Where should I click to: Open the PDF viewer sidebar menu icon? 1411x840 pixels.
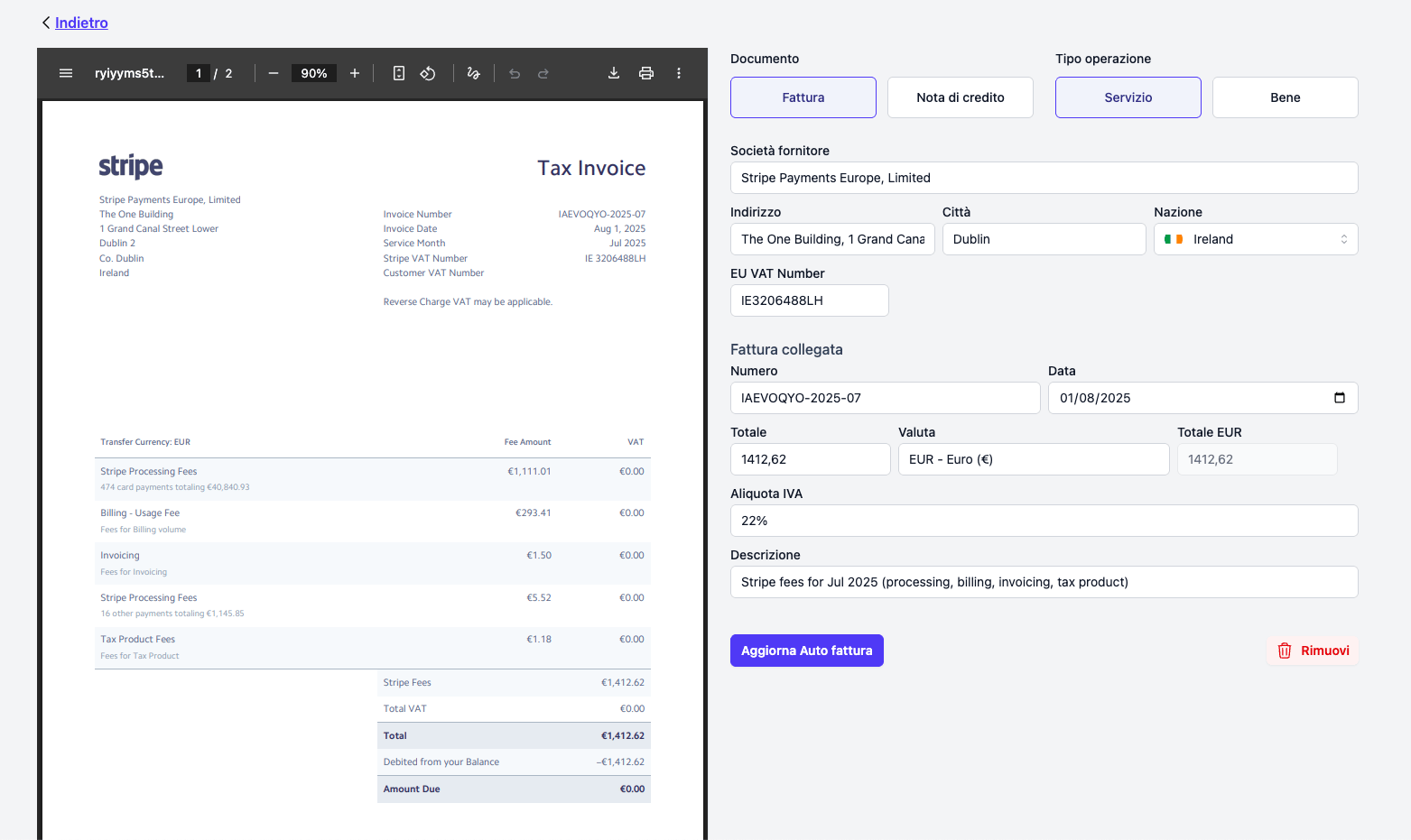click(66, 73)
